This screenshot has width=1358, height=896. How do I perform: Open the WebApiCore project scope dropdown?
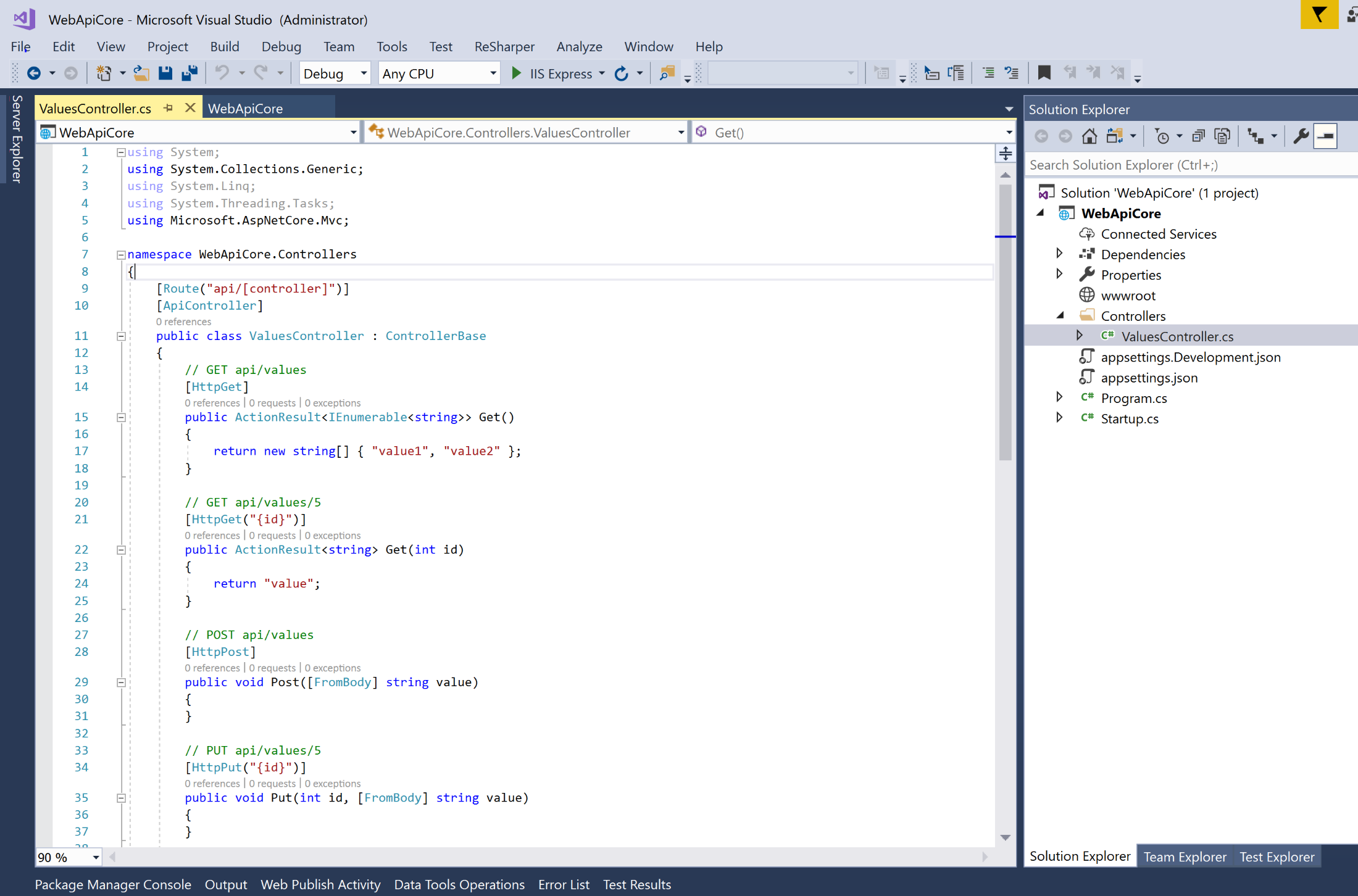click(x=199, y=132)
